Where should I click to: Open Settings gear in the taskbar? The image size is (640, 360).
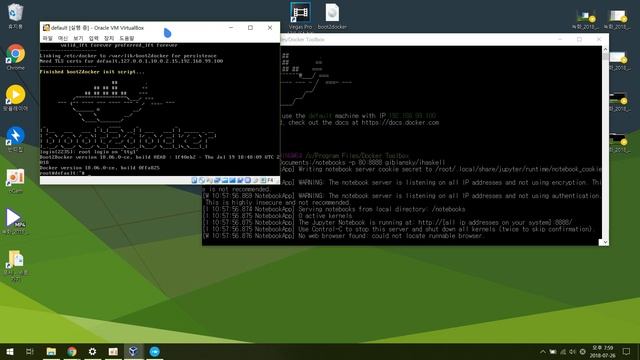click(93, 351)
